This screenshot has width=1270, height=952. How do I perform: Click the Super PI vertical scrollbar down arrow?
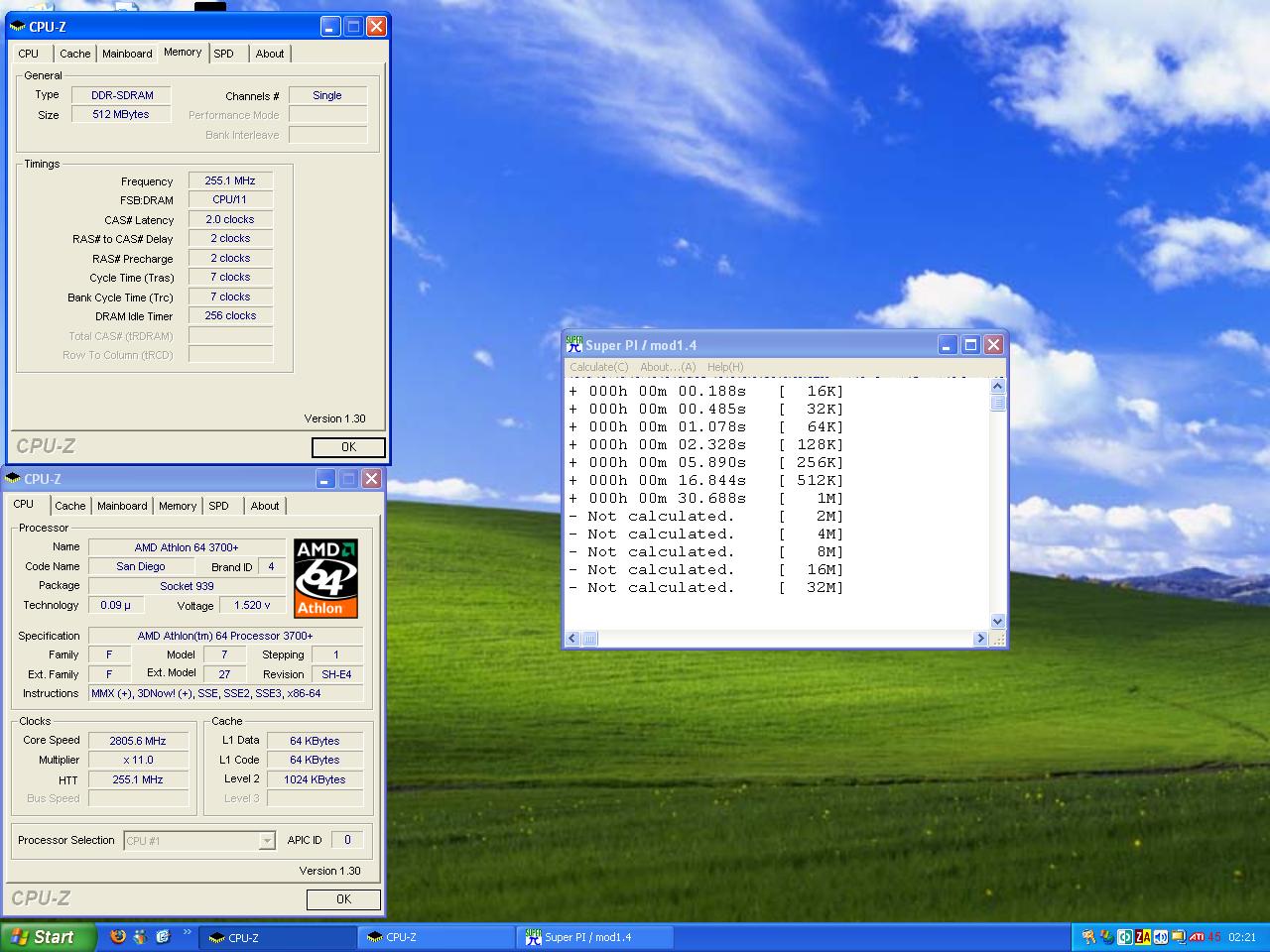tap(998, 621)
